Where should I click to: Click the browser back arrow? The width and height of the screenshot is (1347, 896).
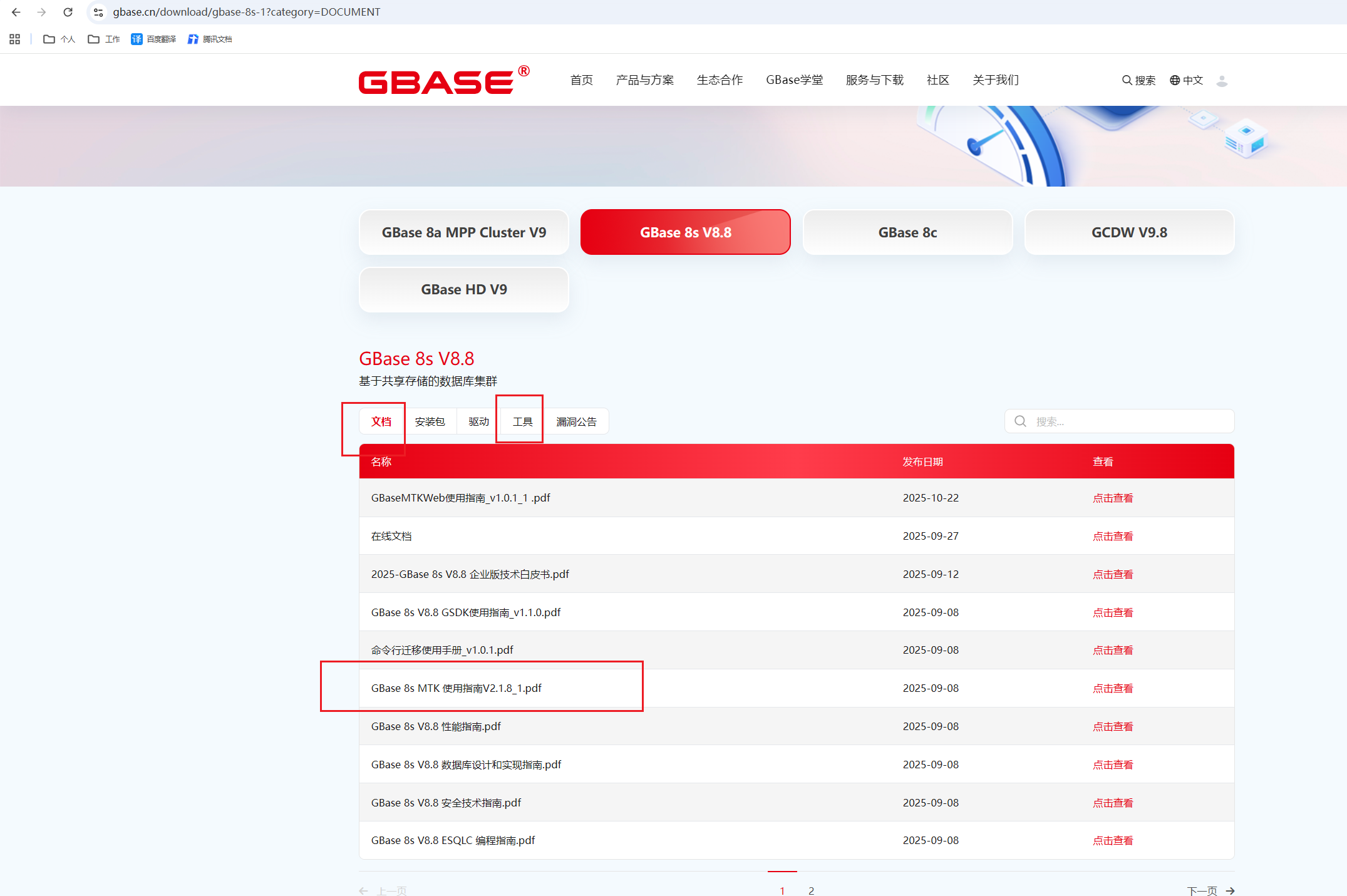click(15, 12)
